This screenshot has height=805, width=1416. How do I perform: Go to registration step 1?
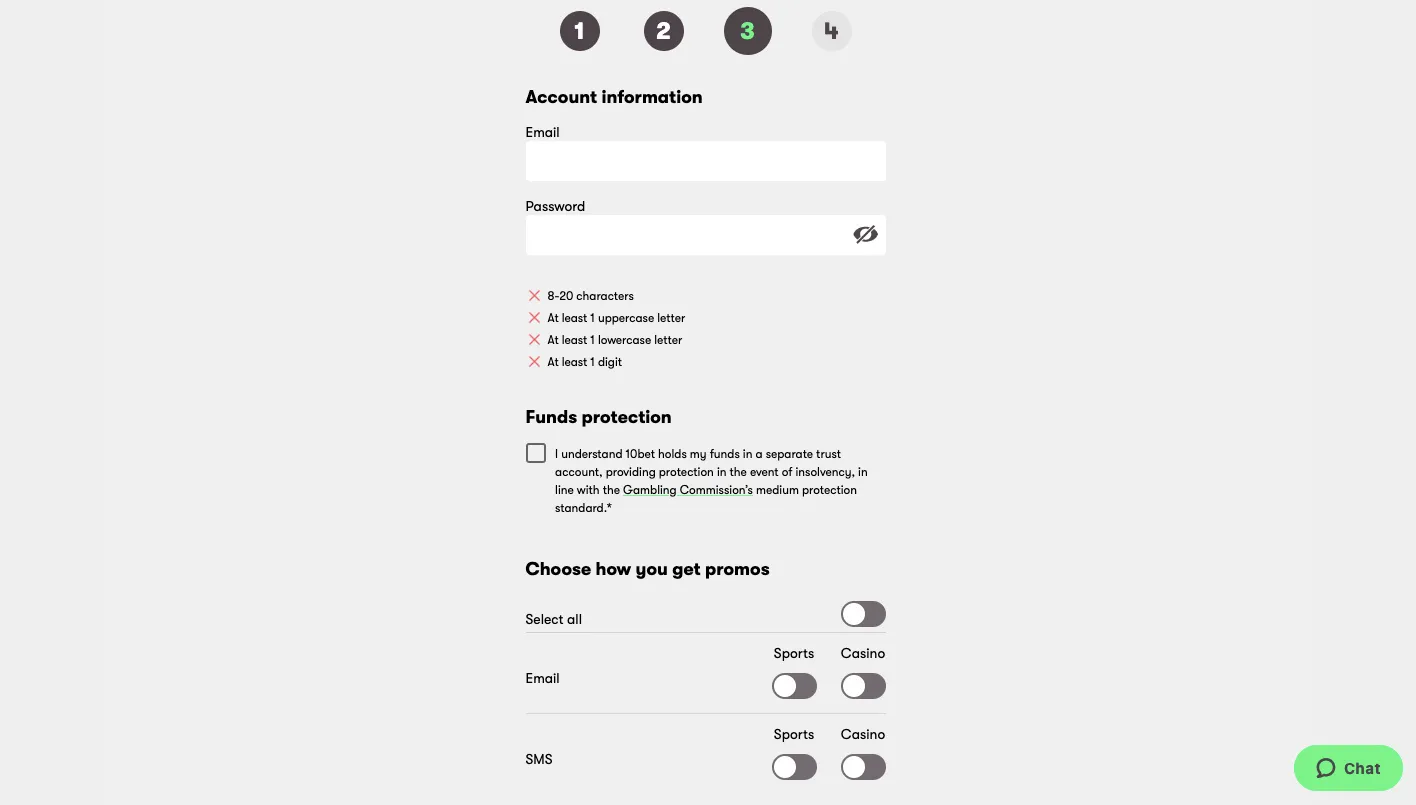point(580,31)
